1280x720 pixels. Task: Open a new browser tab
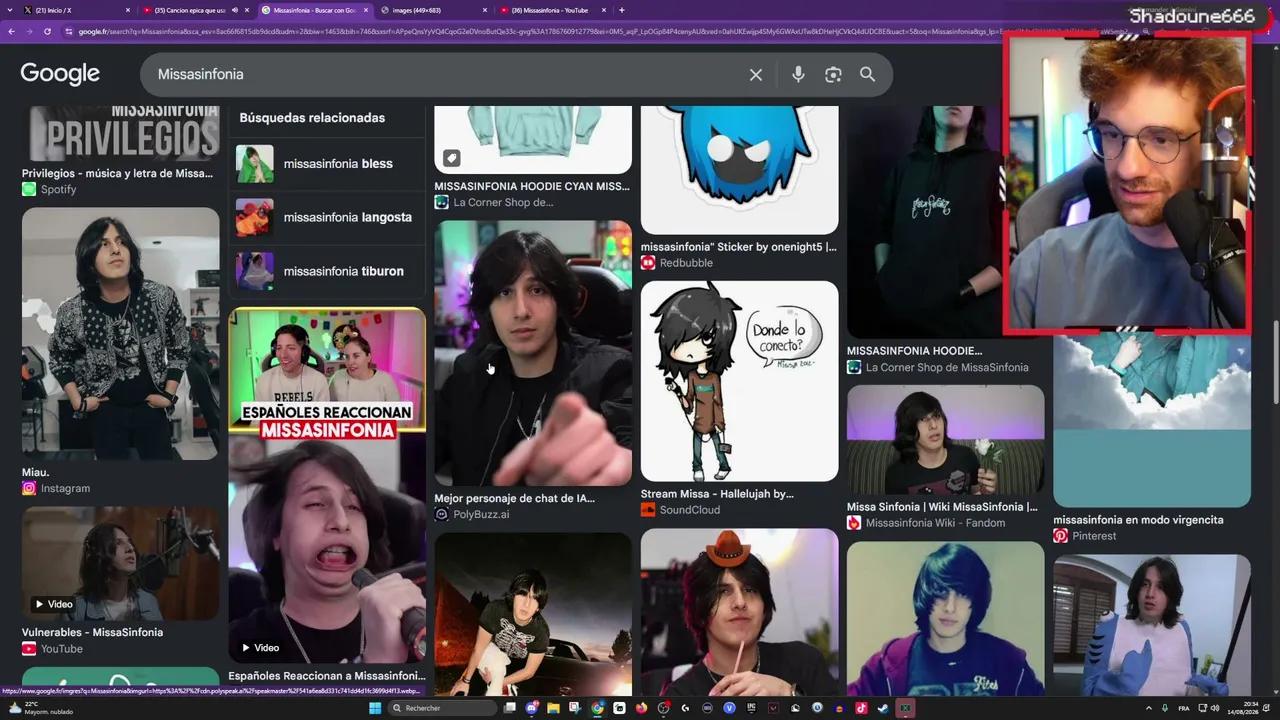pos(622,10)
